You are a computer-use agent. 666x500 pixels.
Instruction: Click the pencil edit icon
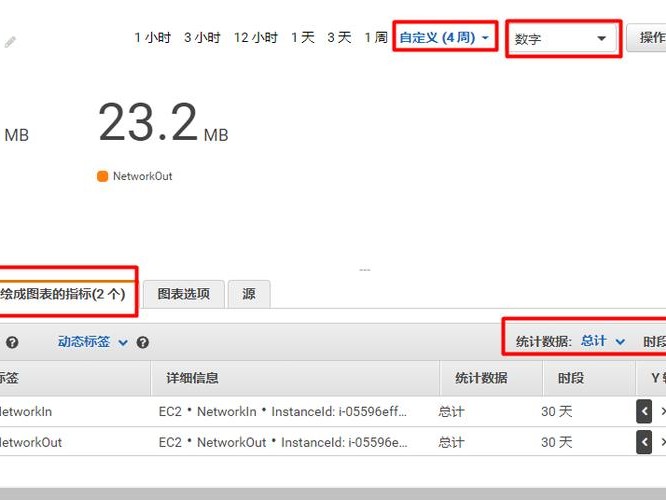click(x=10, y=42)
